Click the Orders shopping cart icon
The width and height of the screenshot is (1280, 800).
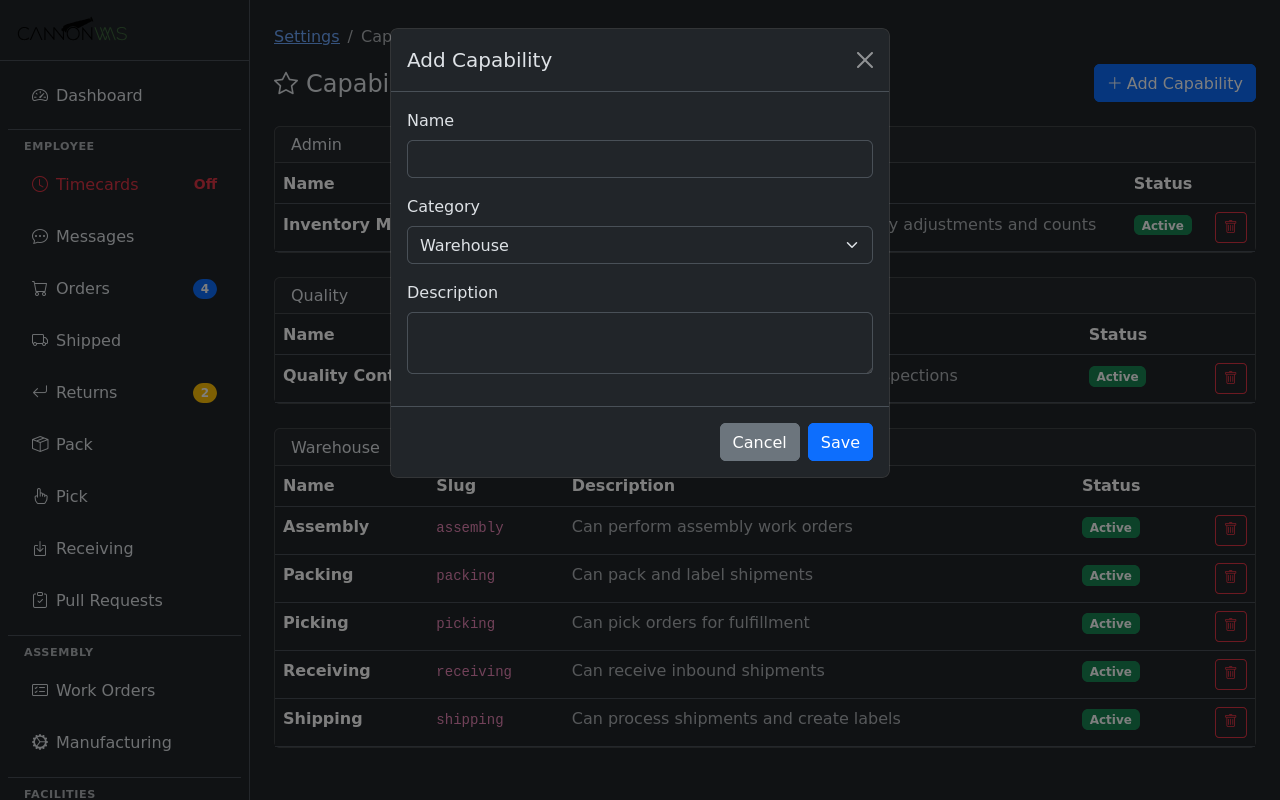(x=39, y=288)
